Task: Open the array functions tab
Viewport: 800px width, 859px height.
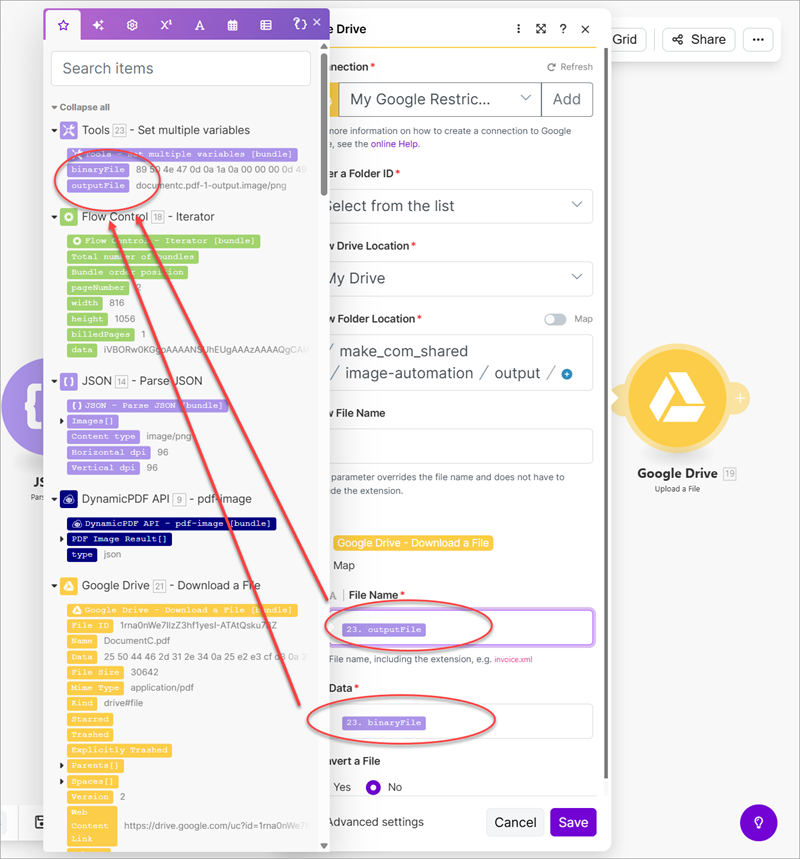Action: coord(265,25)
